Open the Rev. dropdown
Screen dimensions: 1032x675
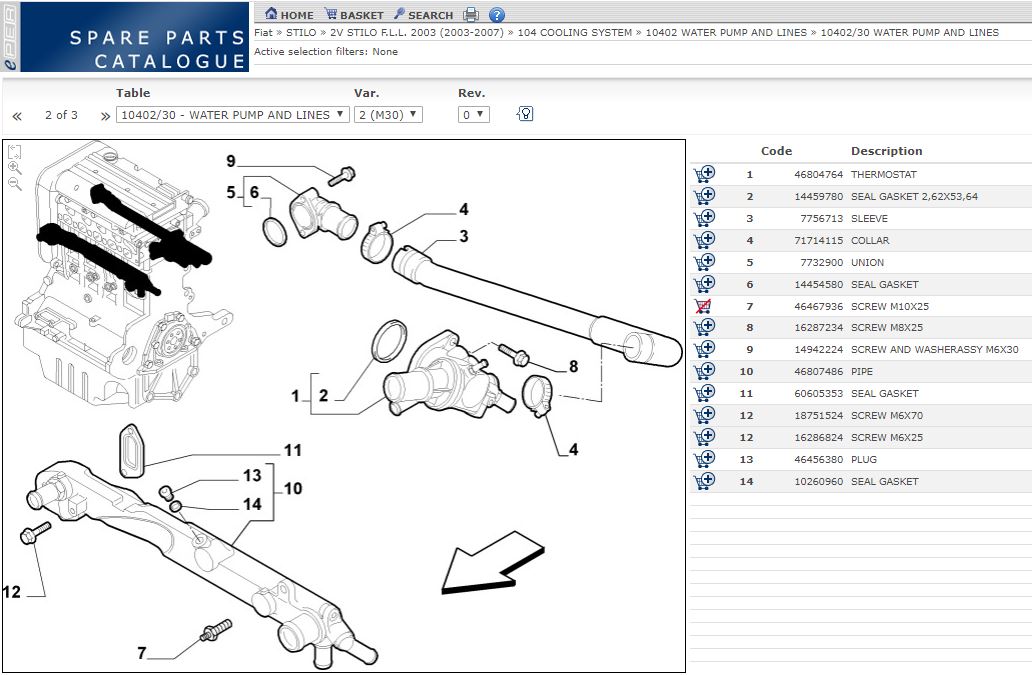[x=473, y=114]
